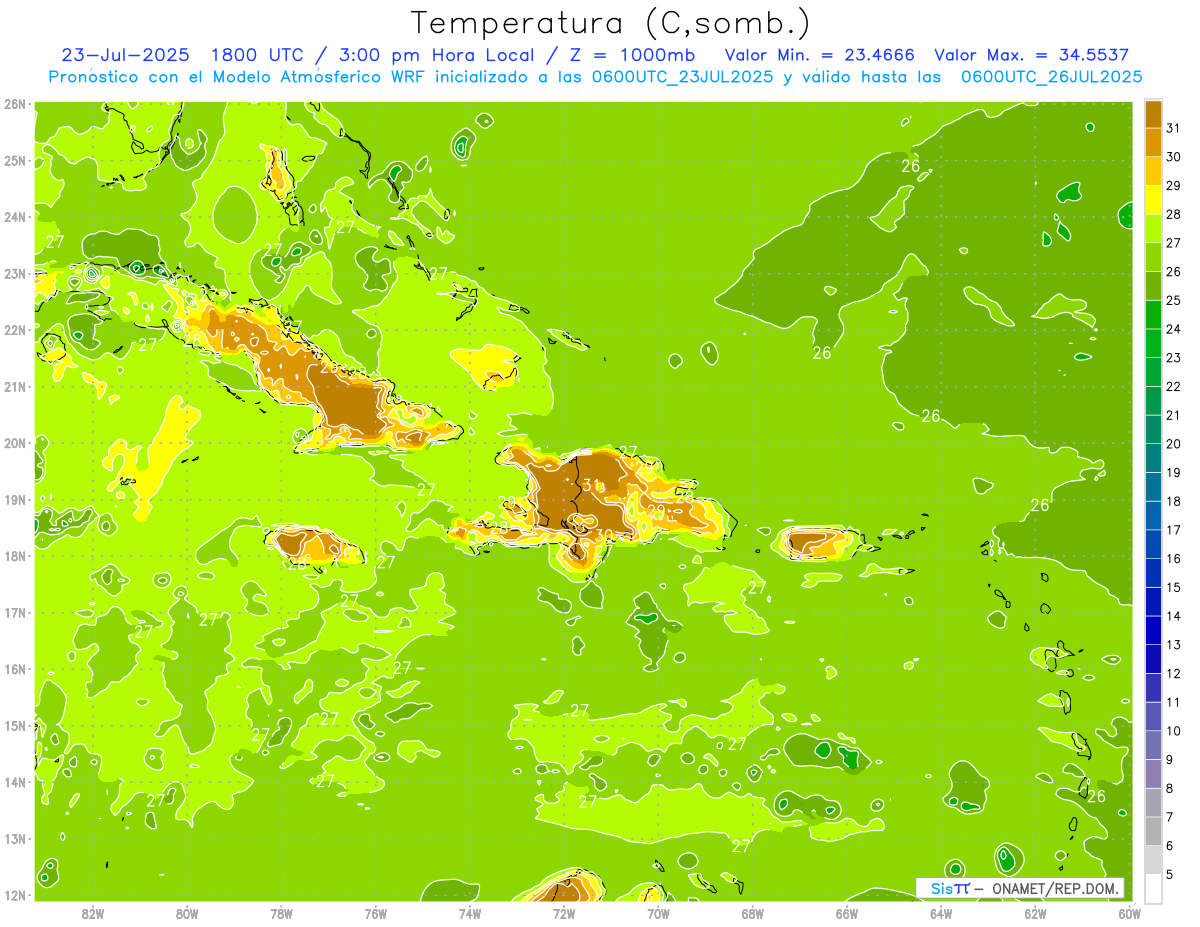Click gray color scale segment between 6 and 7

1153,832
